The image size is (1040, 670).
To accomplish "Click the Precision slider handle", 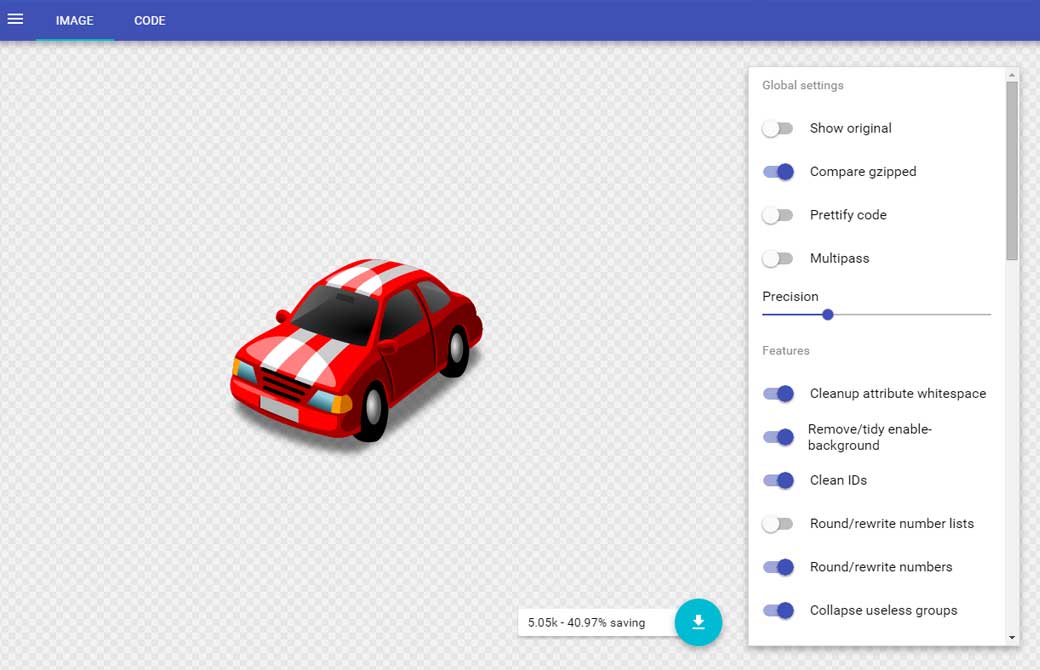I will [x=828, y=315].
